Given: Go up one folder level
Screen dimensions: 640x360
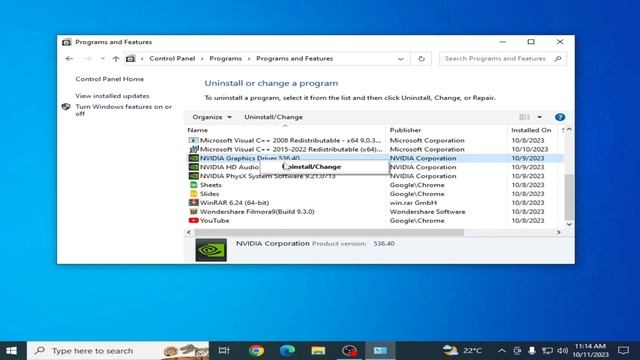Looking at the screenshot, I should click(116, 59).
